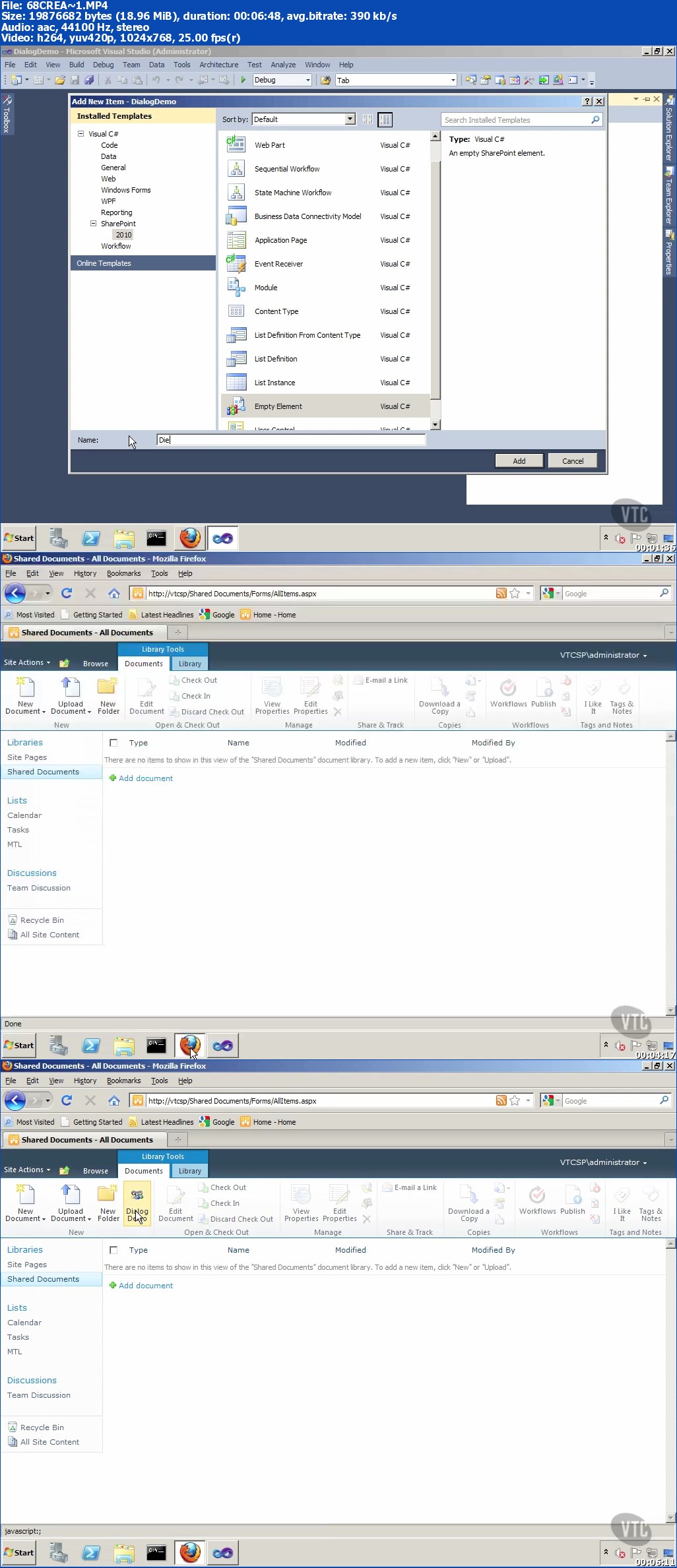
Task: Click the Save icon in Visual Studio toolbar
Action: [74, 80]
